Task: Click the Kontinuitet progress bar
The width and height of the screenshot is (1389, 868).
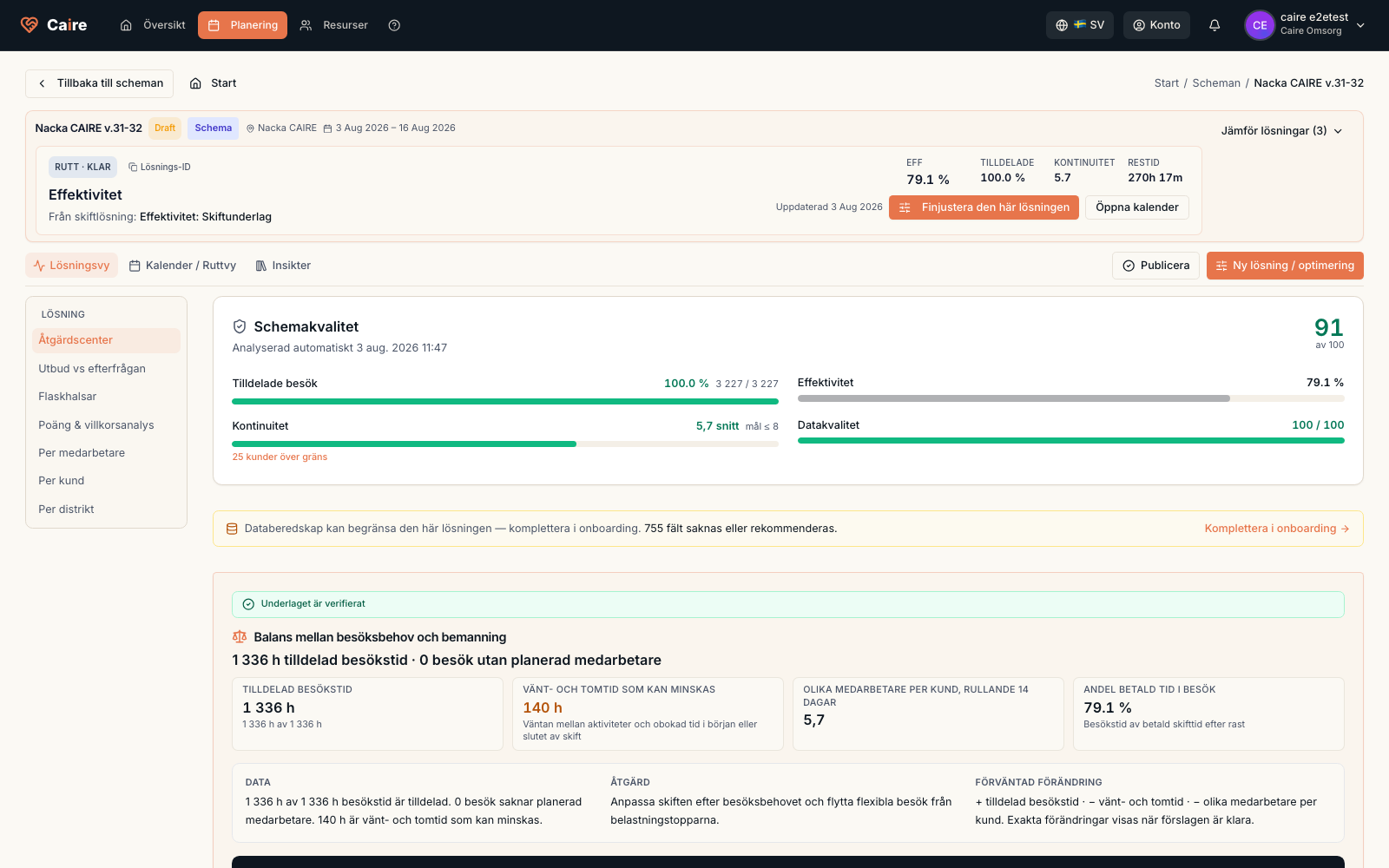Action: [x=505, y=444]
